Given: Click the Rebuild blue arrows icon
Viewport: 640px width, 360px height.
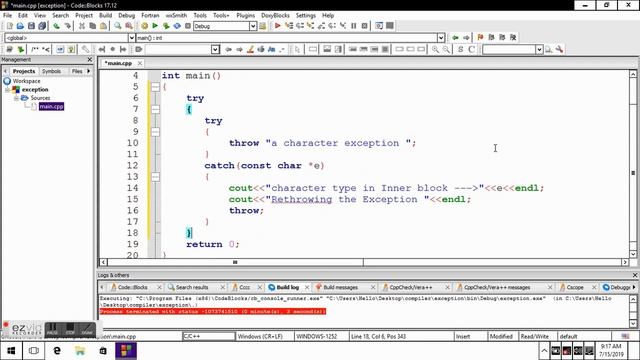Looking at the screenshot, I should [x=177, y=26].
